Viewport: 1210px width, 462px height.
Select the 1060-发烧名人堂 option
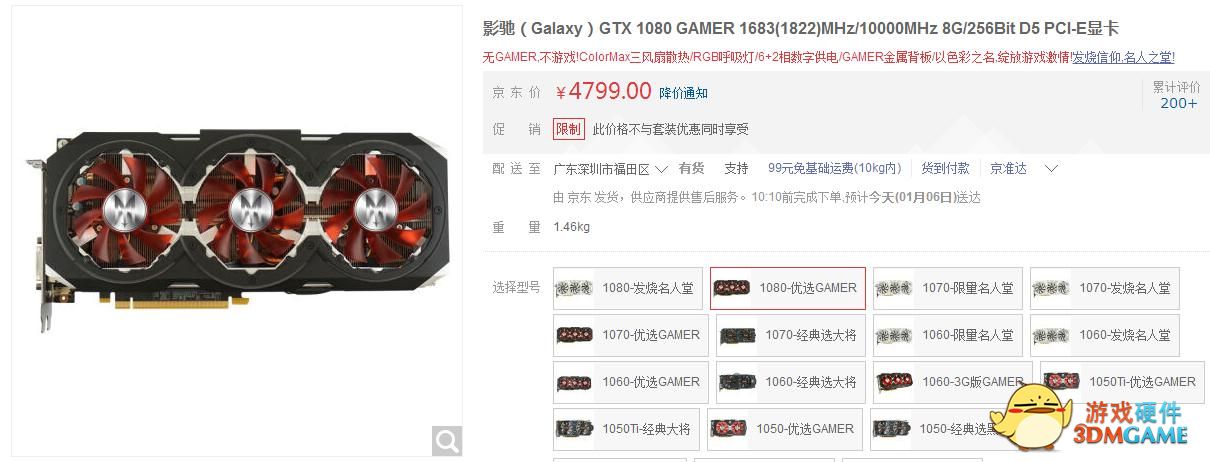[1105, 335]
